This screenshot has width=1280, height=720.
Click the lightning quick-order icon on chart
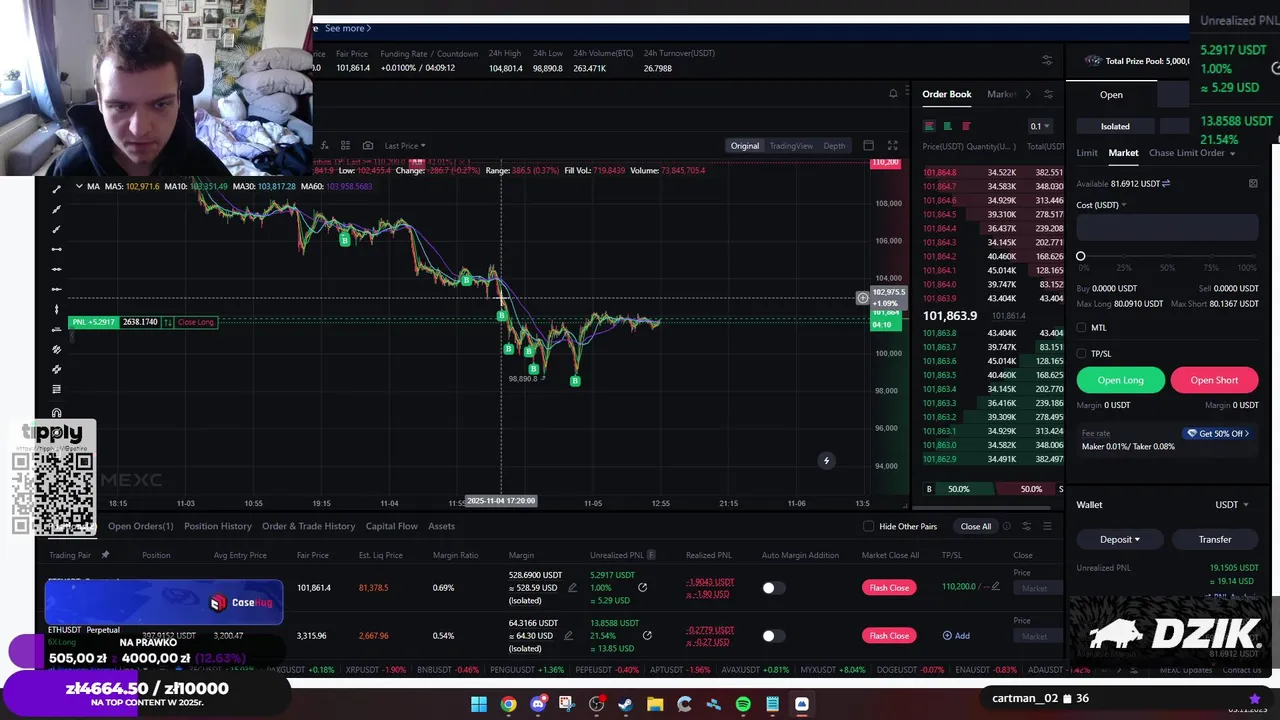(826, 461)
